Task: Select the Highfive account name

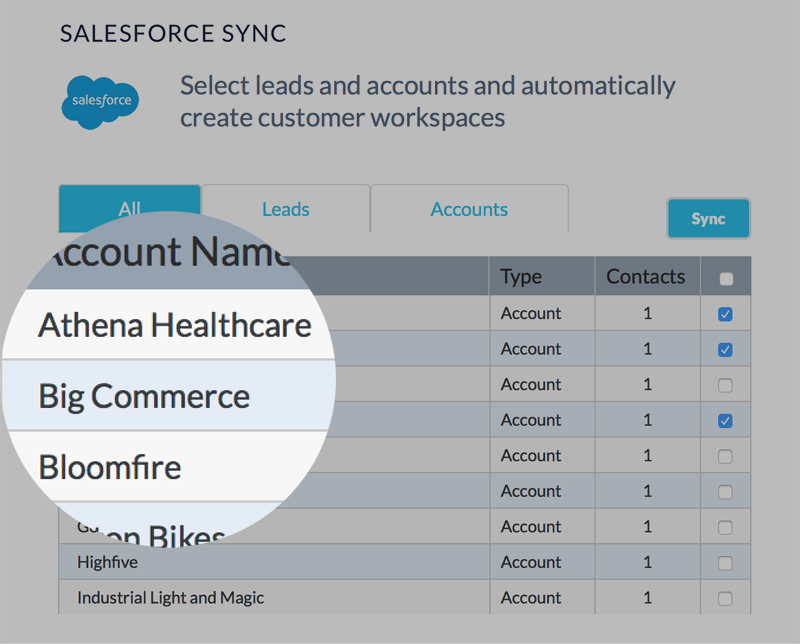Action: tap(107, 563)
